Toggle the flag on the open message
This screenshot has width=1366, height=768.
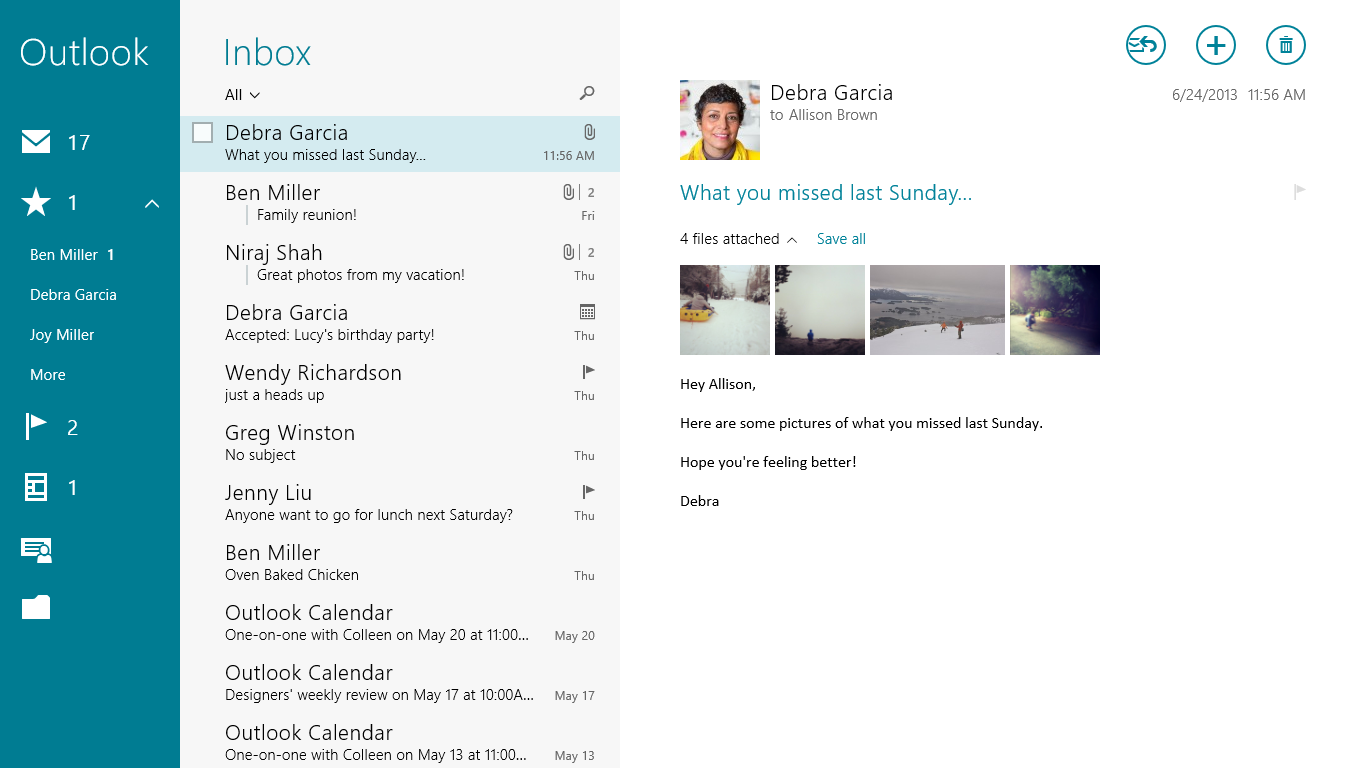tap(1299, 191)
